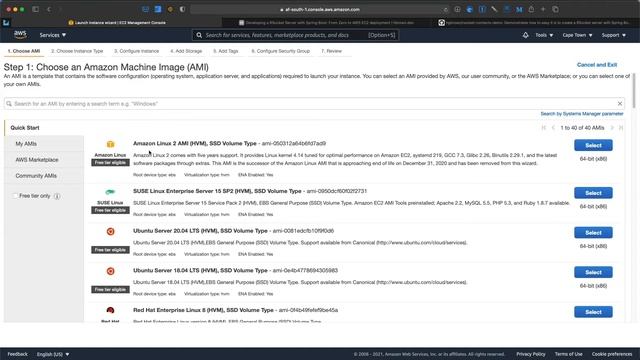Open the Cape Town region dropdown
This screenshot has width=640, height=360.
coord(577,35)
